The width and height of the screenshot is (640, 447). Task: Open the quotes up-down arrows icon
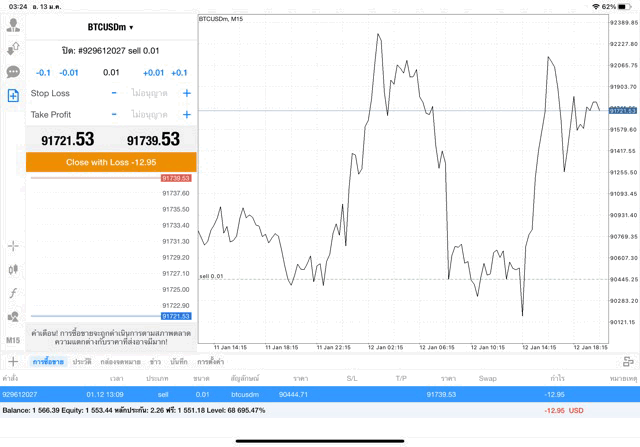(13, 49)
